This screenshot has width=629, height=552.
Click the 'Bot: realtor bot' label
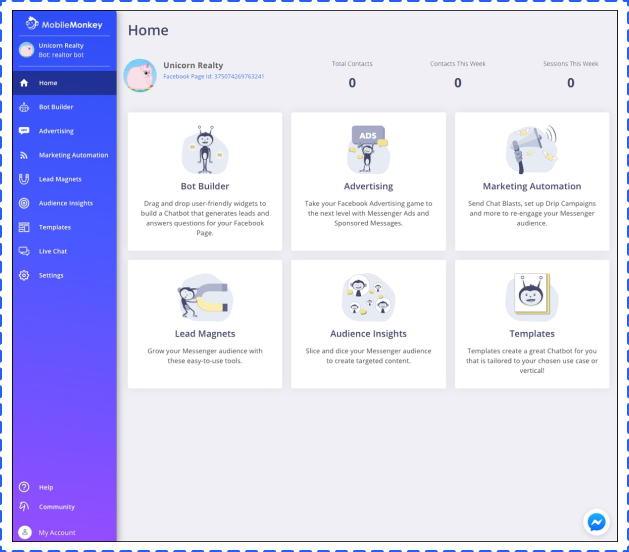(x=61, y=55)
